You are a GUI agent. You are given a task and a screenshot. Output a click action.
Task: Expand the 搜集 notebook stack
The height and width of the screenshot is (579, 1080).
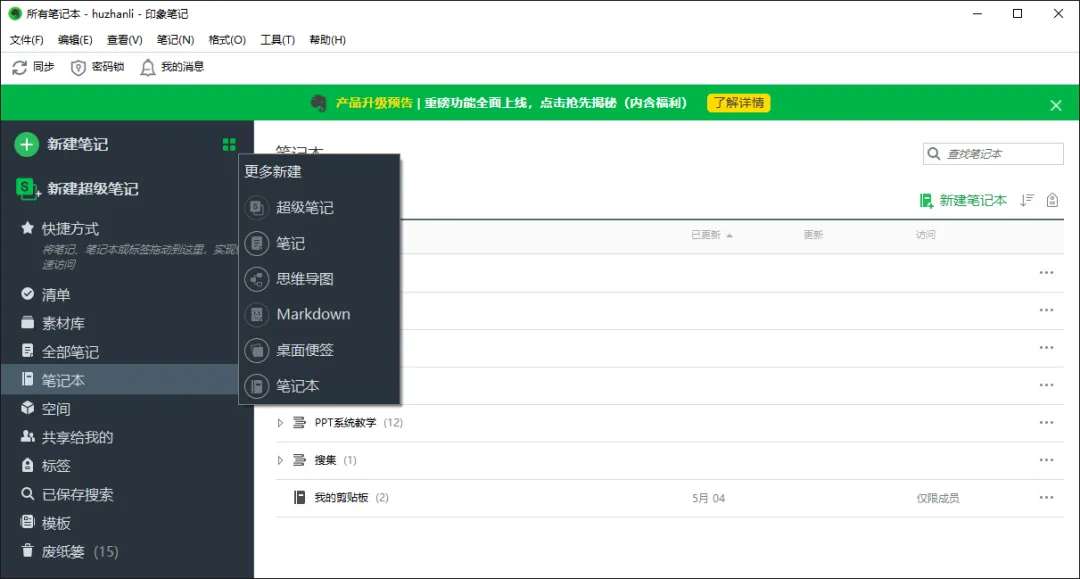tap(280, 460)
